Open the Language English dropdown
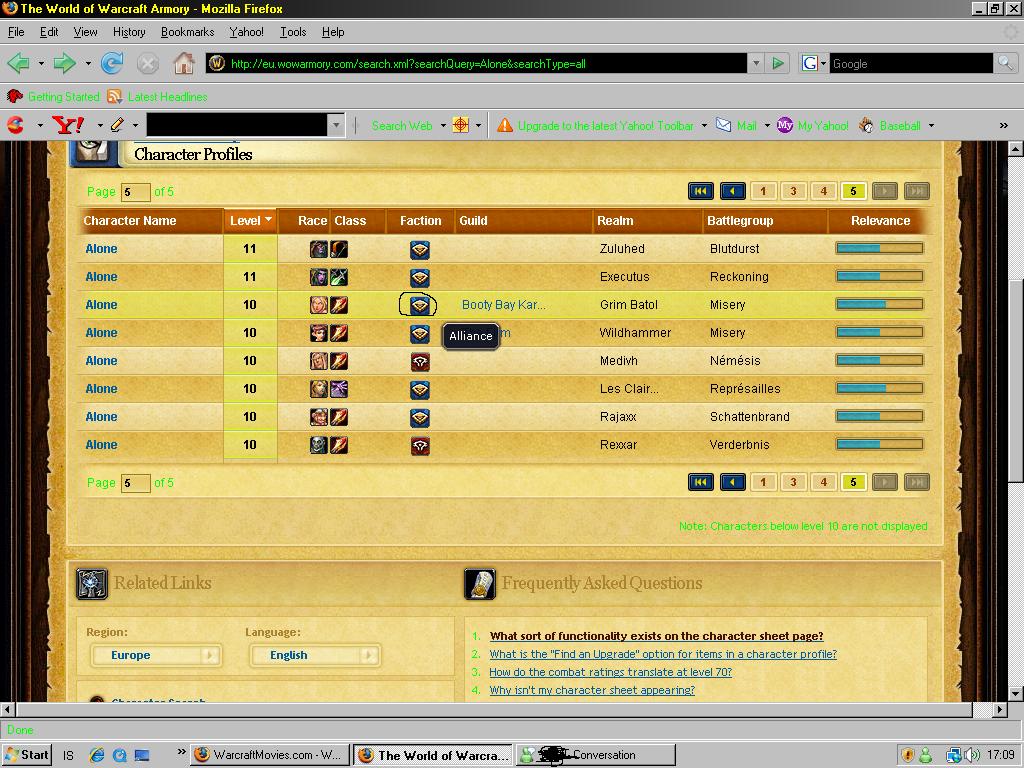Image resolution: width=1024 pixels, height=768 pixels. coord(314,655)
